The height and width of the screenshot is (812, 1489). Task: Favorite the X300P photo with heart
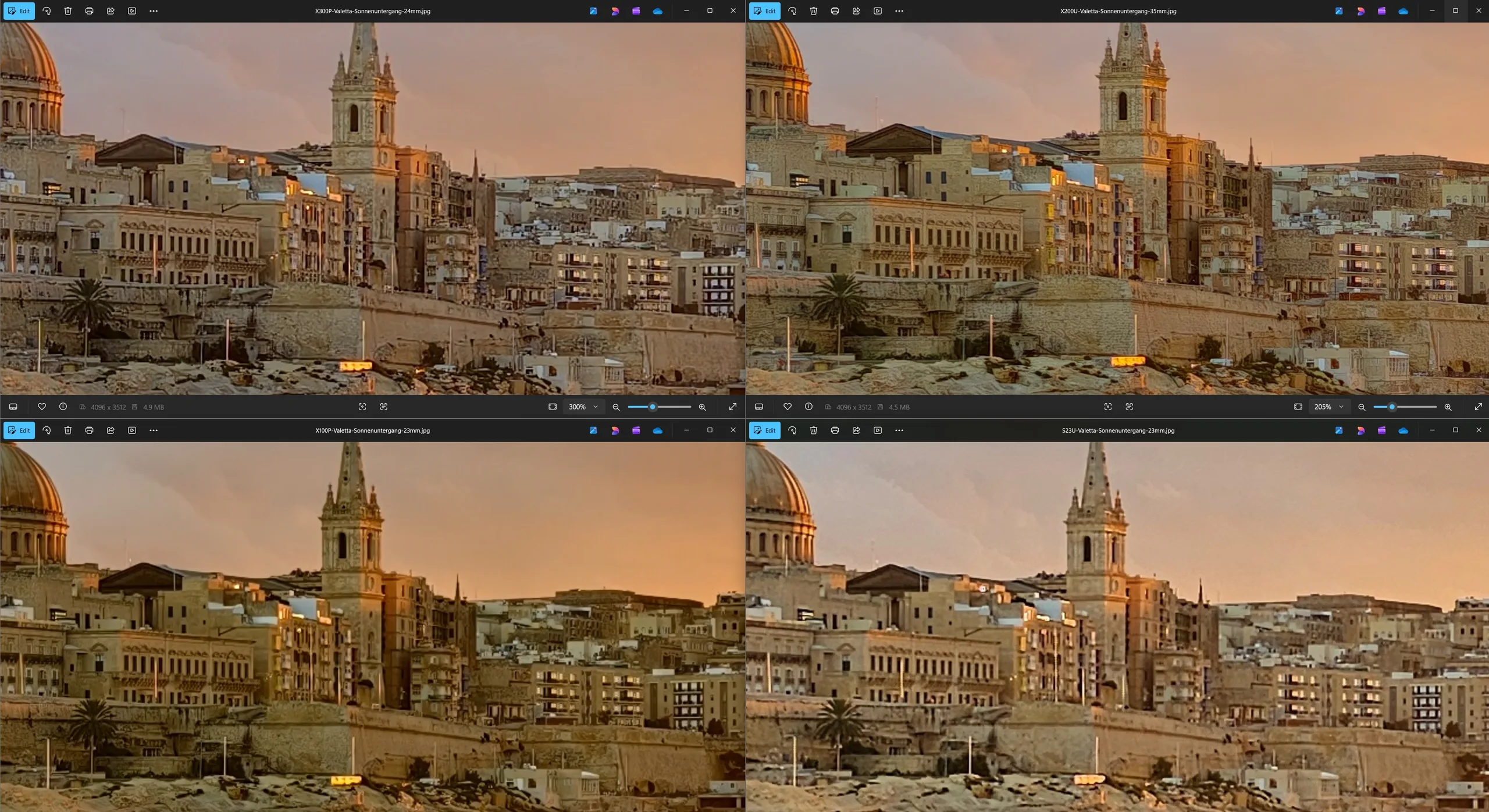[x=42, y=407]
